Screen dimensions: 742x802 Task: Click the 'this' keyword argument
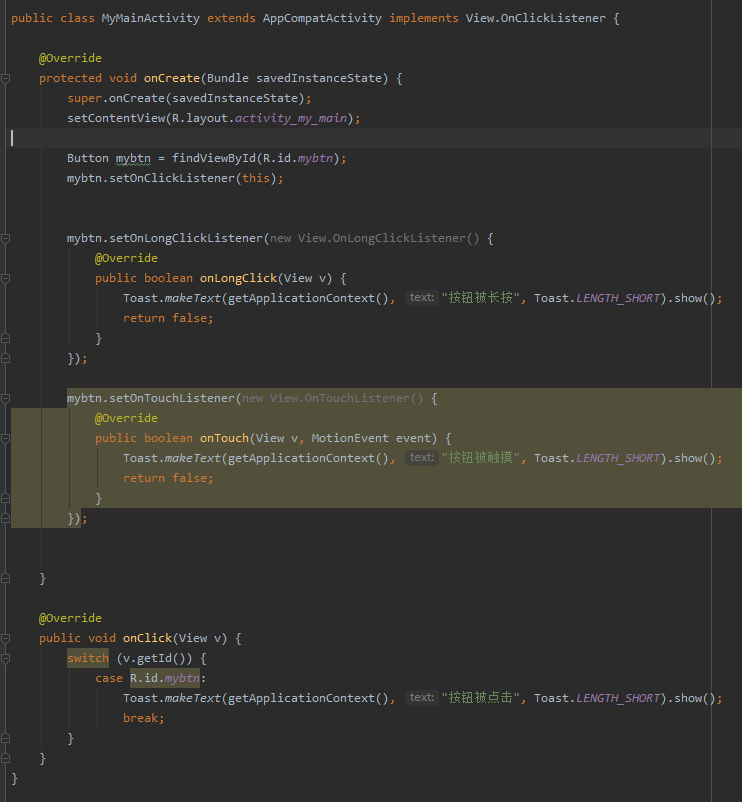pos(256,178)
